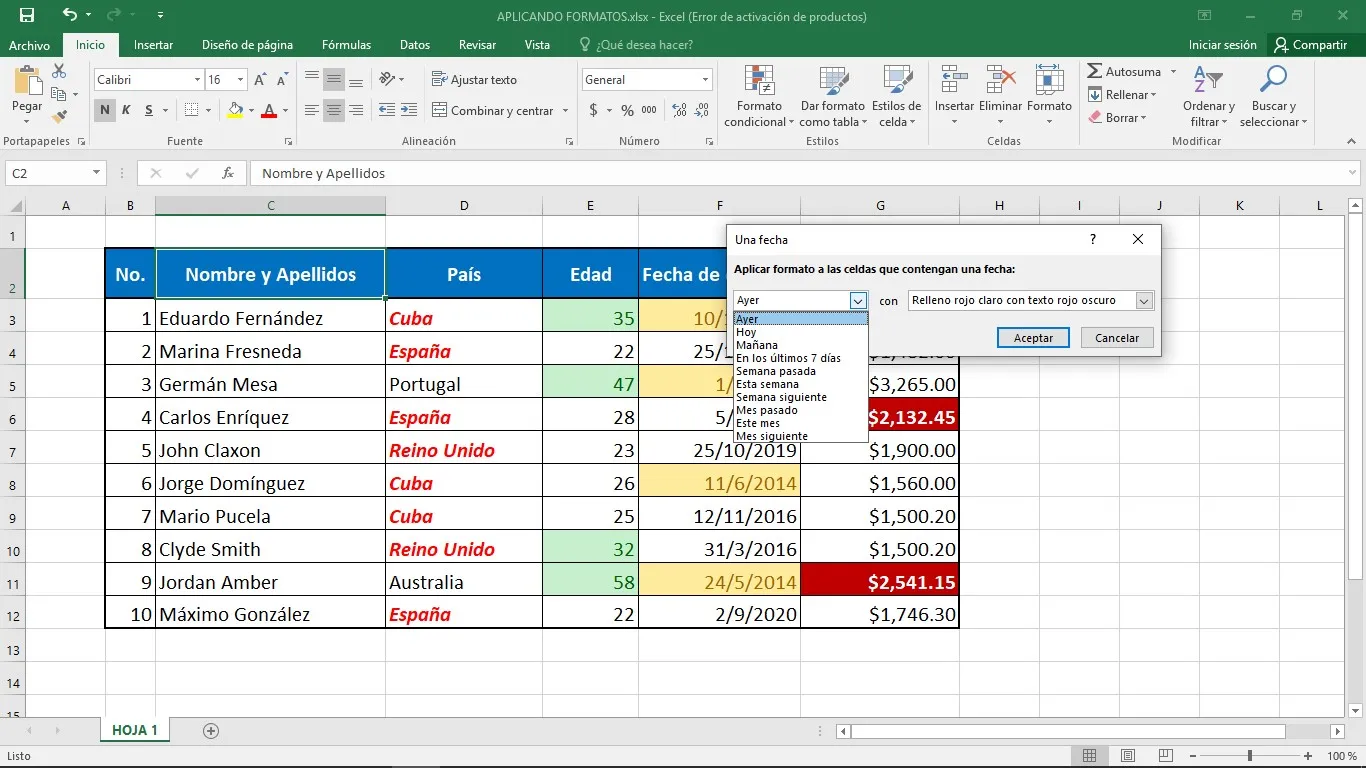Align text left
The image size is (1366, 768).
pos(312,110)
